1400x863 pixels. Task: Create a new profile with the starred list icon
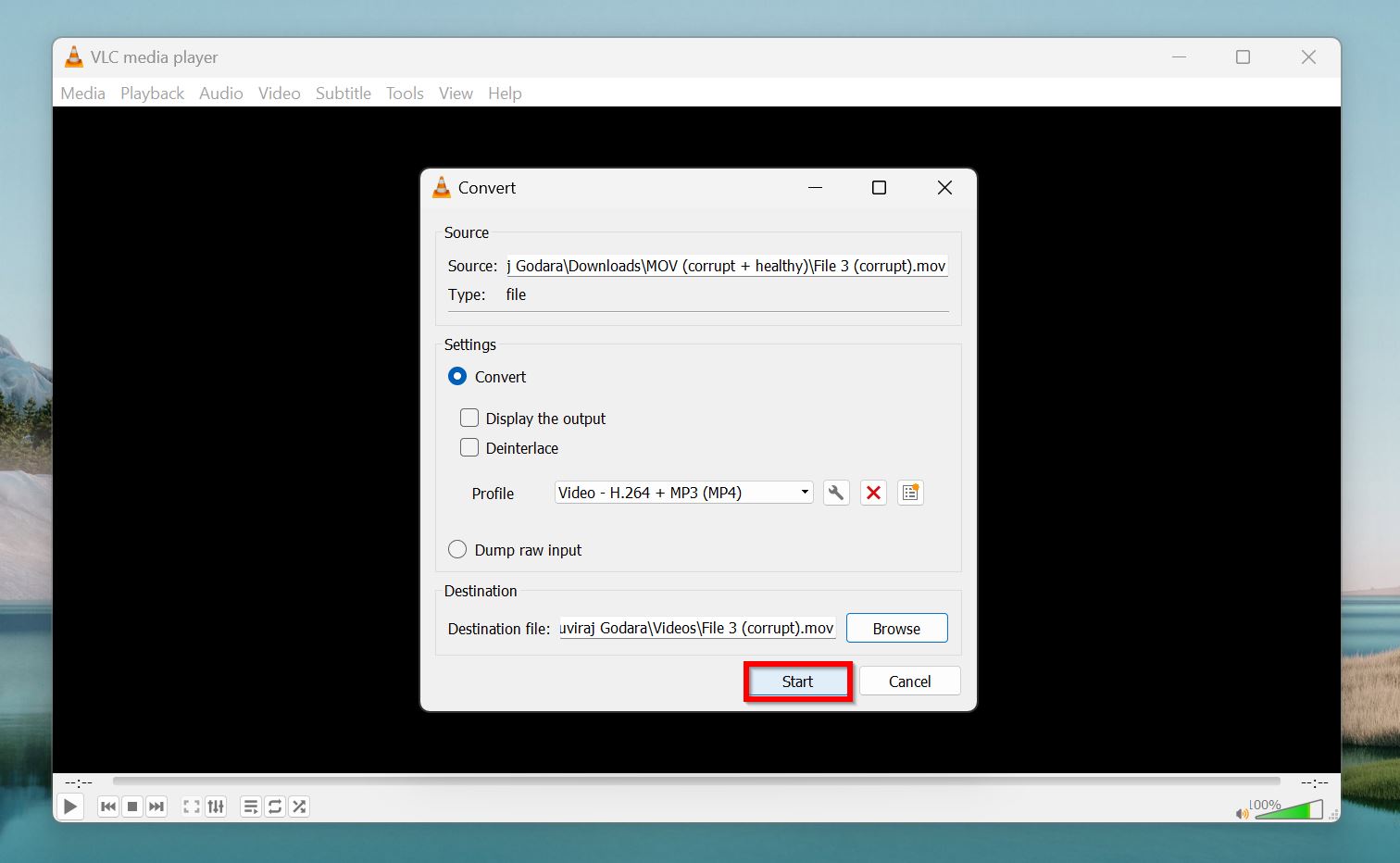(x=909, y=492)
